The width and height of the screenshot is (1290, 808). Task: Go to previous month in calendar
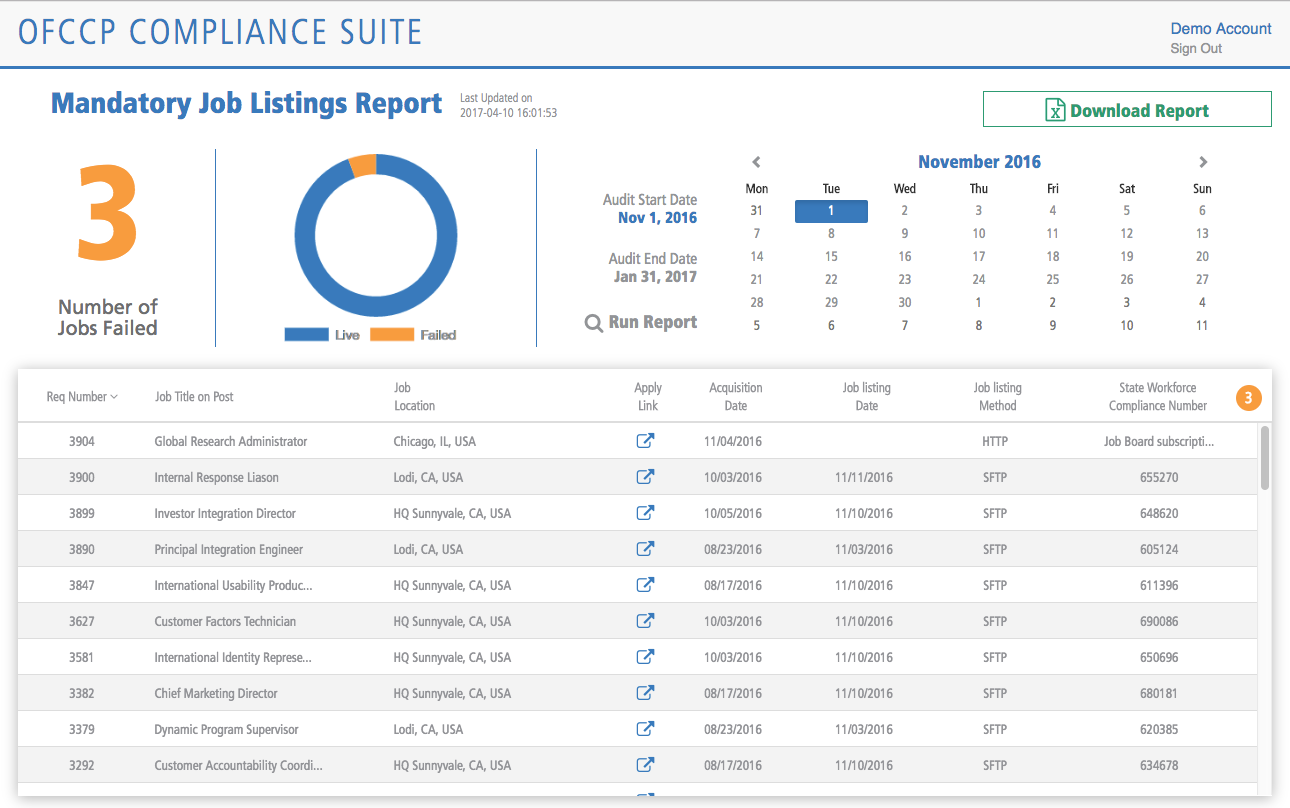(x=757, y=162)
